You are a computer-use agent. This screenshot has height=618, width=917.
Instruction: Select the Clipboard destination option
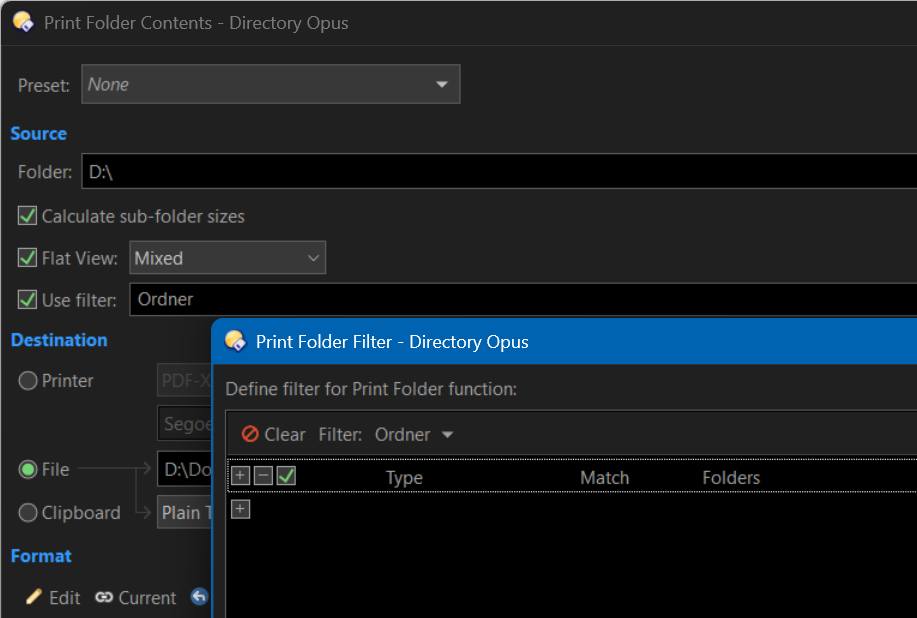27,513
